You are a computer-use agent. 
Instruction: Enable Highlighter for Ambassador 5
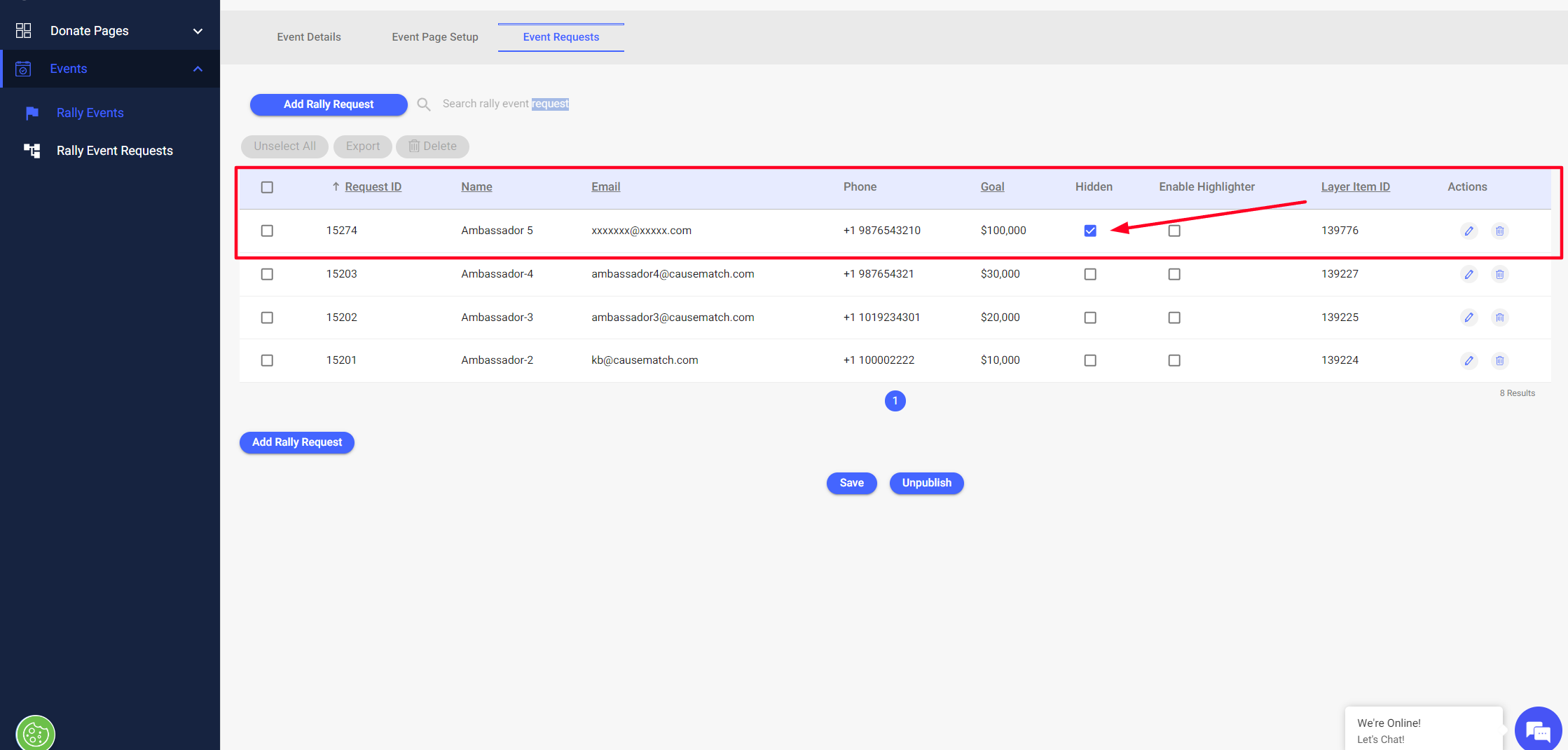(1174, 231)
